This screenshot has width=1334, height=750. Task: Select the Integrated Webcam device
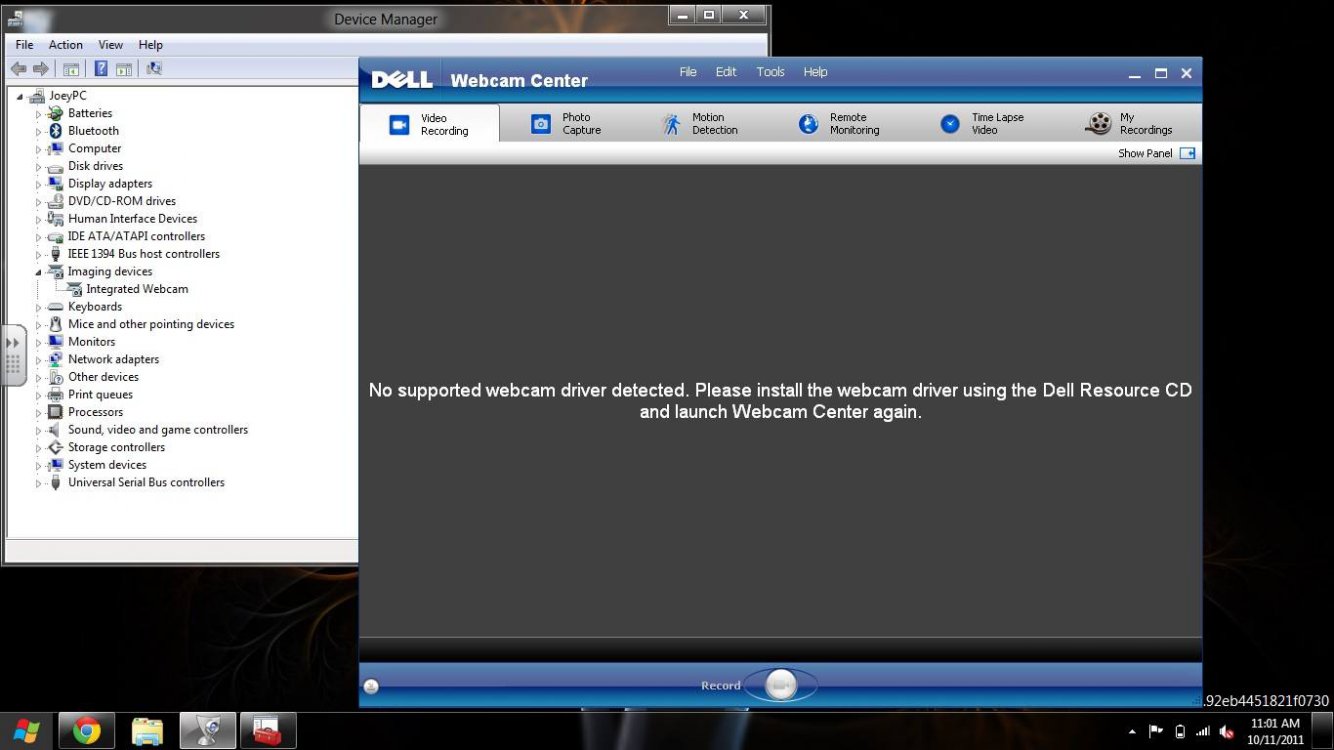pos(136,289)
